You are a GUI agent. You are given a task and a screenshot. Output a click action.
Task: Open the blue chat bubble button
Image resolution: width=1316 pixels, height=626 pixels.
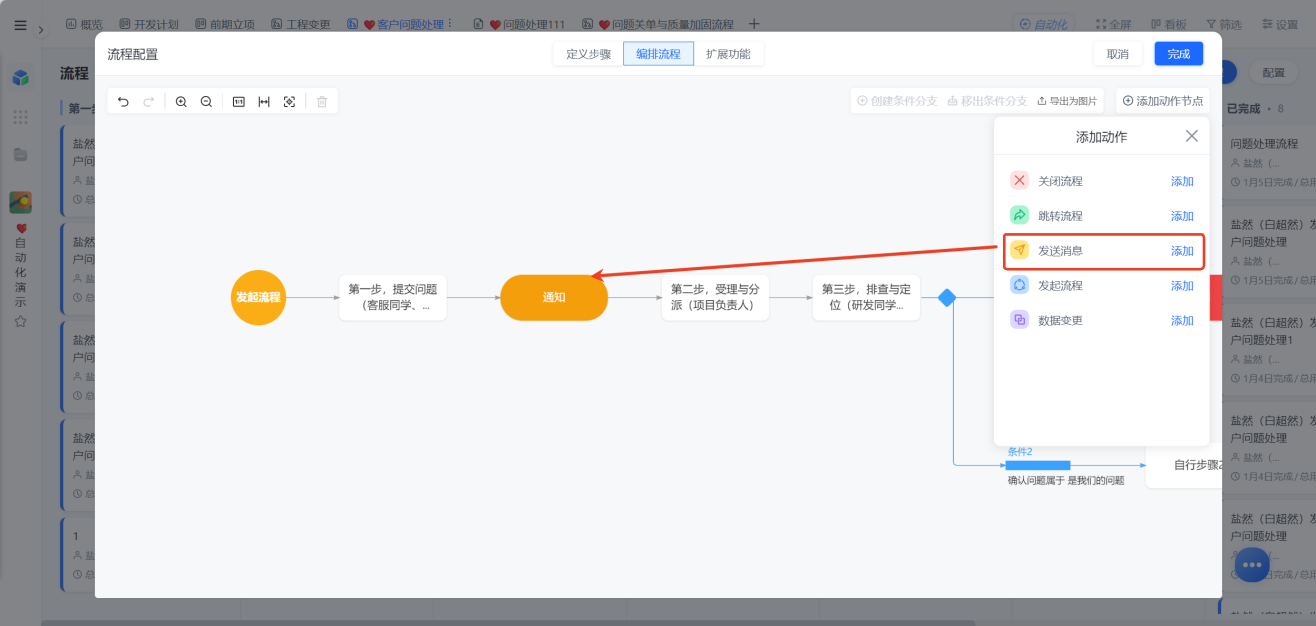1253,565
